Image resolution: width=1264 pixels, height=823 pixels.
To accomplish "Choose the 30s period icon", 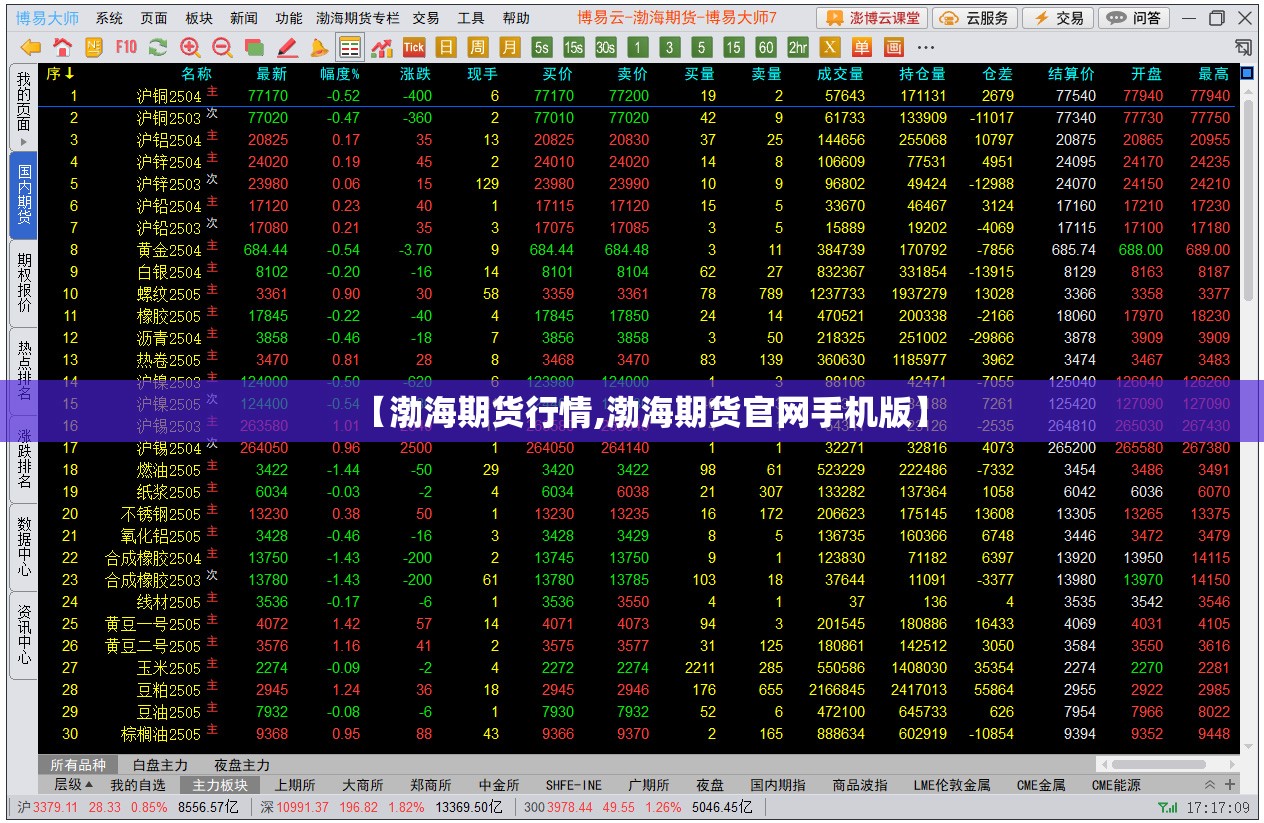I will click(x=606, y=47).
